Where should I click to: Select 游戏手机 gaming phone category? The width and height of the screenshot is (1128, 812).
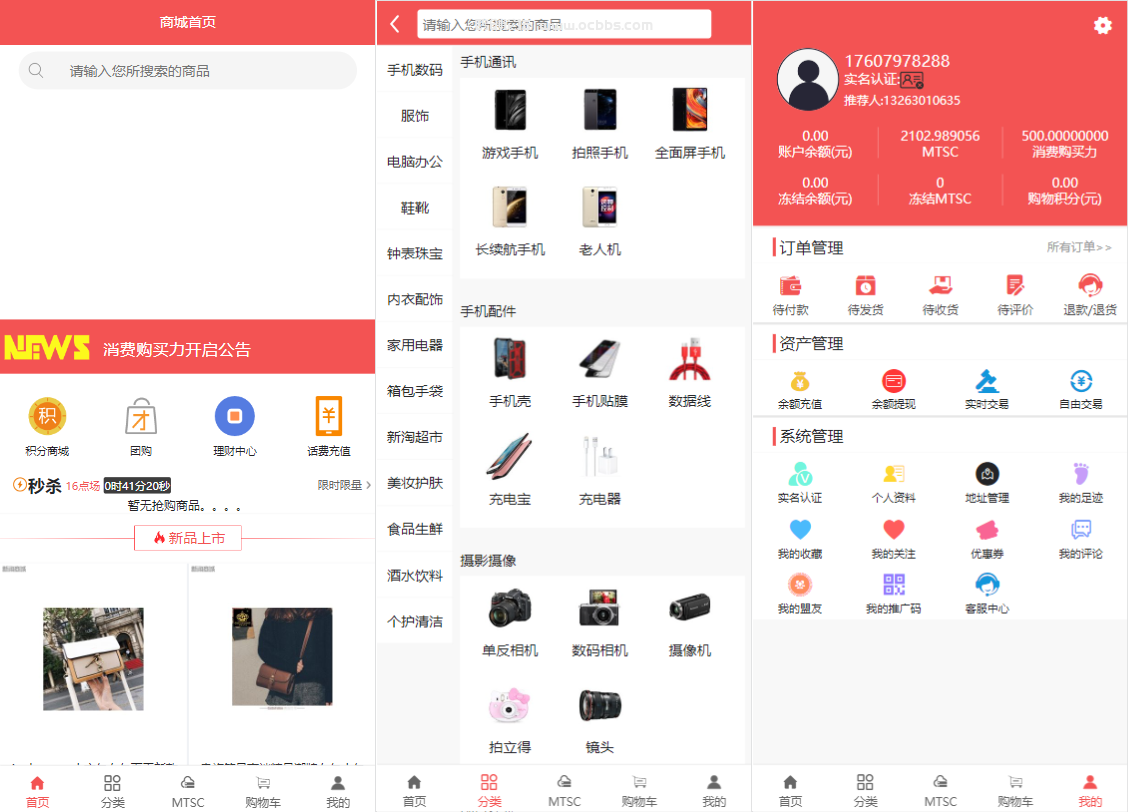tap(510, 124)
